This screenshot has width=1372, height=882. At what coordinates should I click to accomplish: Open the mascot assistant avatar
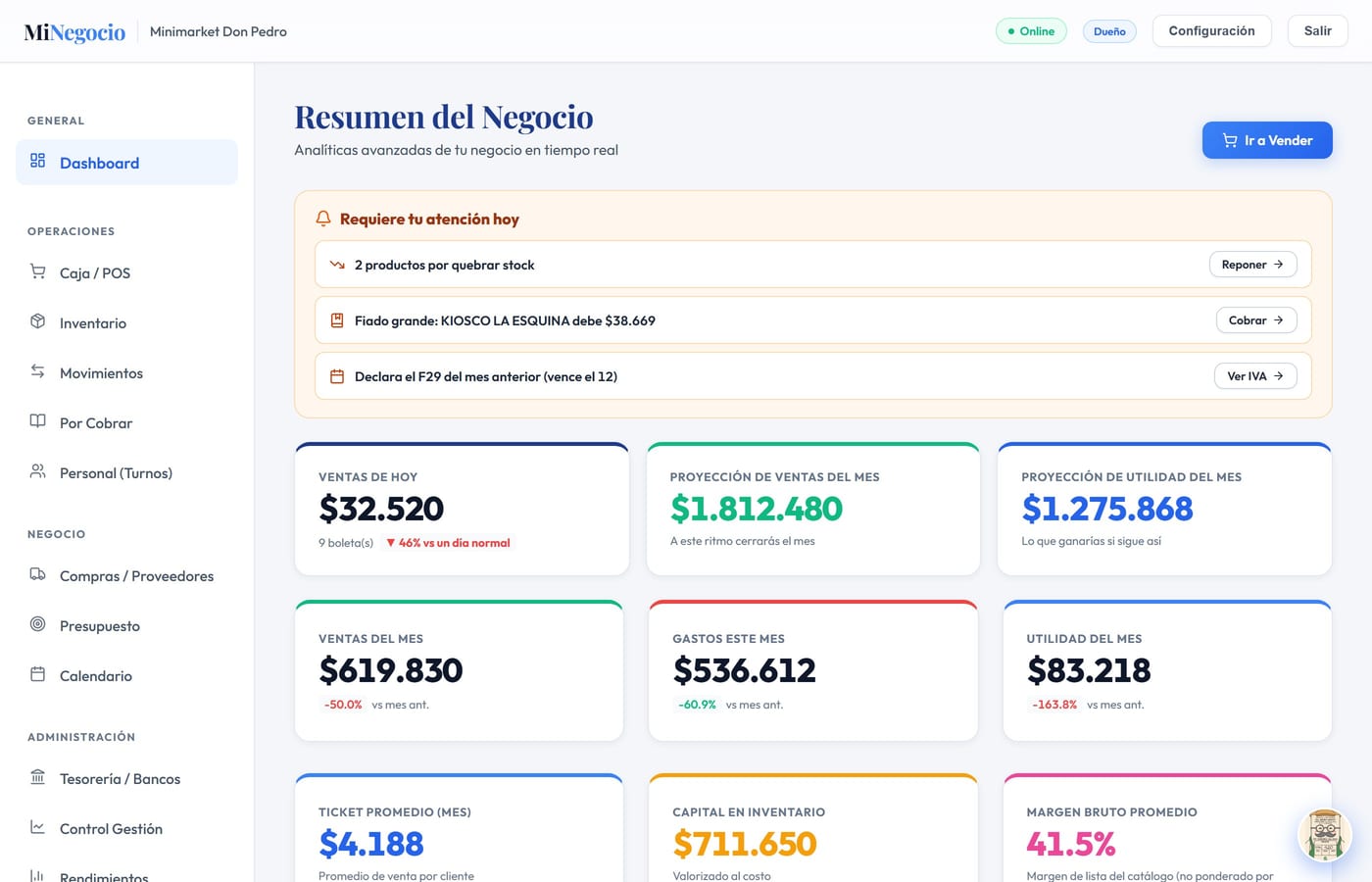pos(1325,836)
